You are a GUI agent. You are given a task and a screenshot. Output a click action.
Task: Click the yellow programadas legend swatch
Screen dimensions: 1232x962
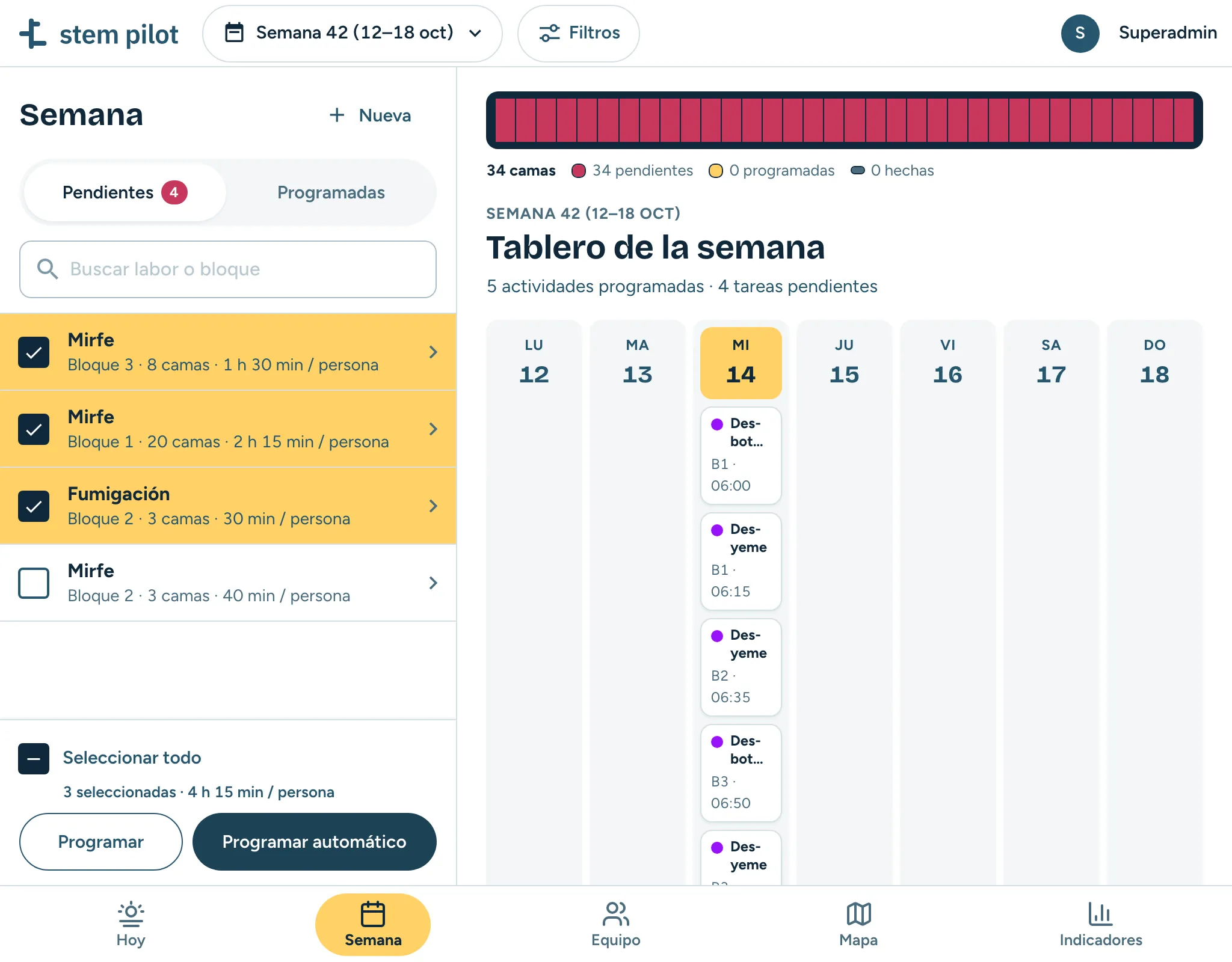[x=716, y=171]
